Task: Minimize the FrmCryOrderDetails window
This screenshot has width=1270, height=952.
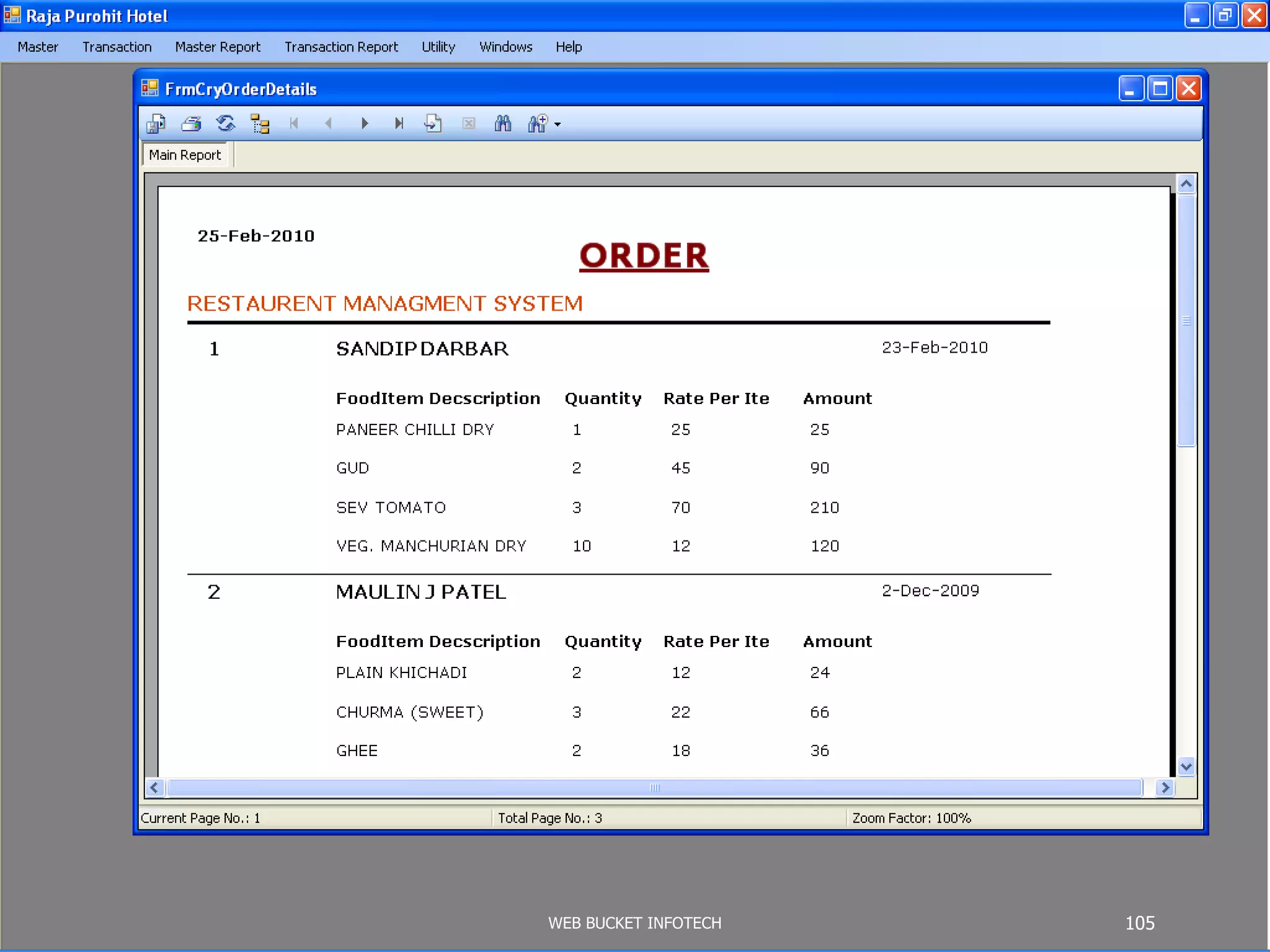Action: pyautogui.click(x=1130, y=89)
